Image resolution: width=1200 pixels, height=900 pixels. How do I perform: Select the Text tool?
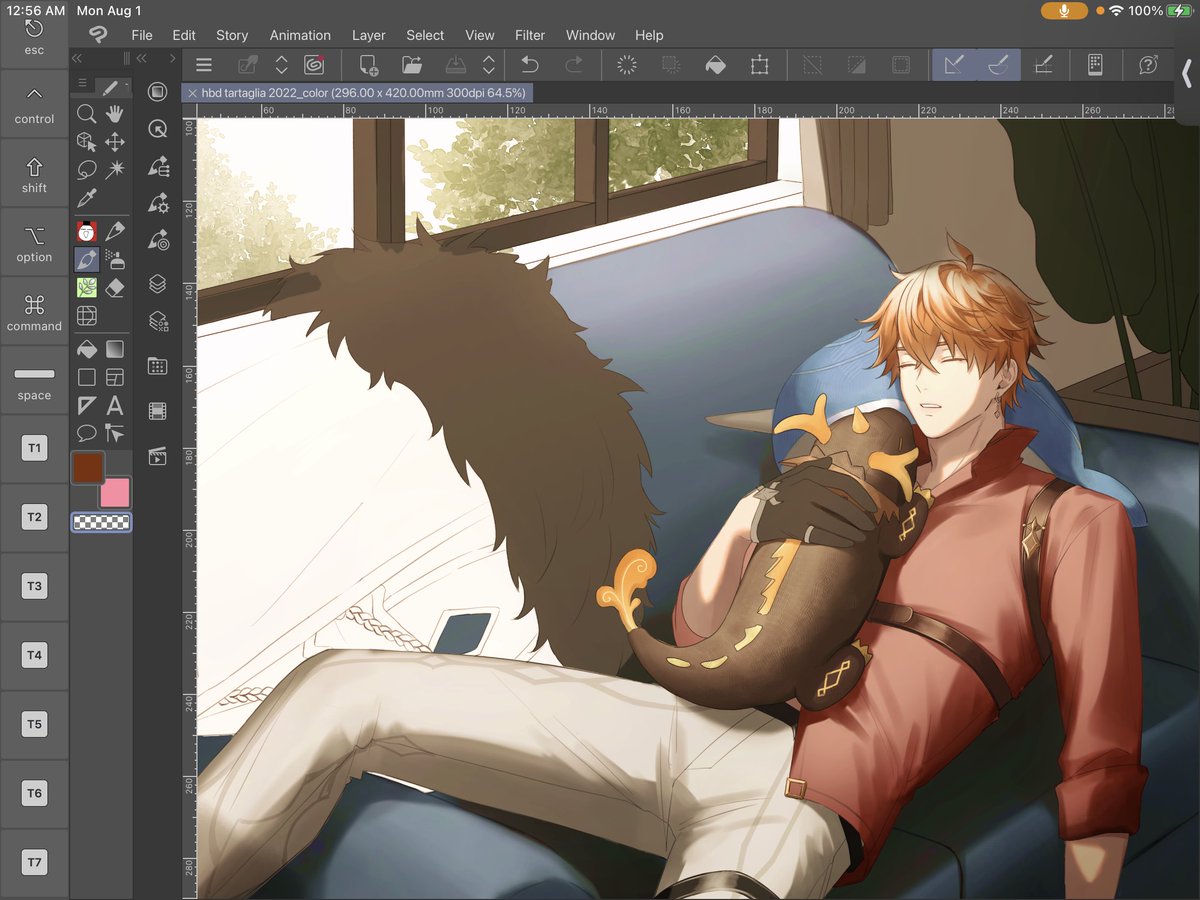(115, 405)
